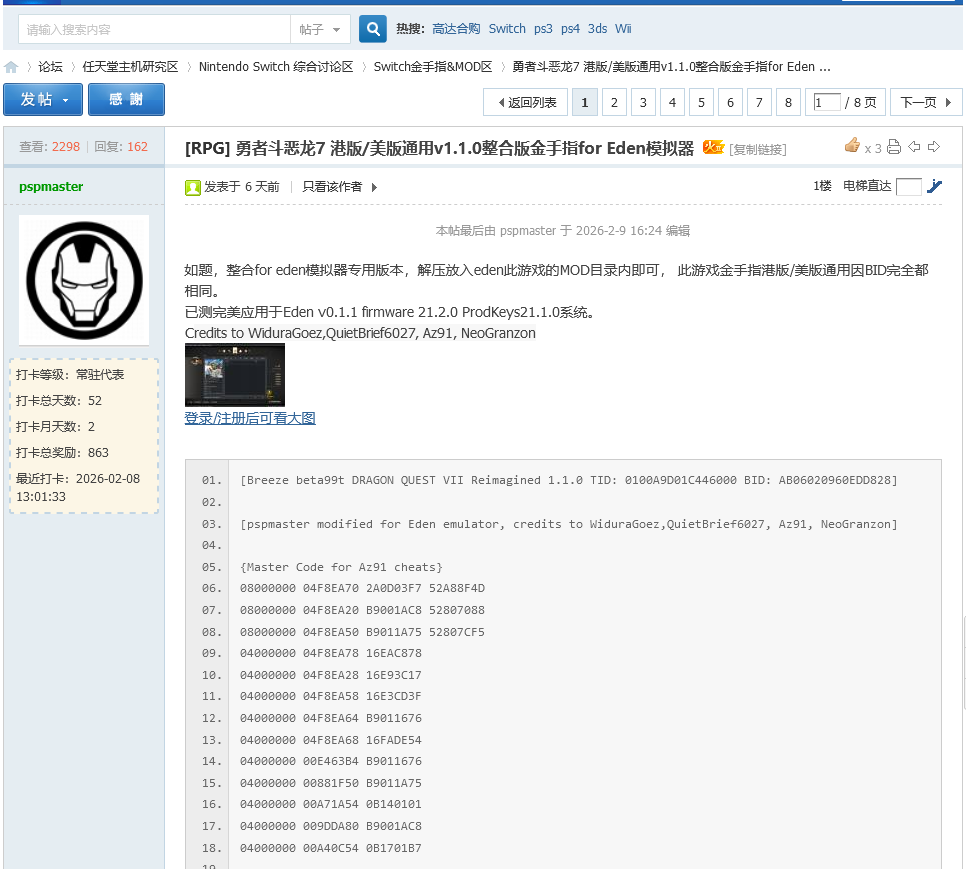Go to page 6 of the thread
Viewport: 966px width, 869px height.
coord(730,102)
